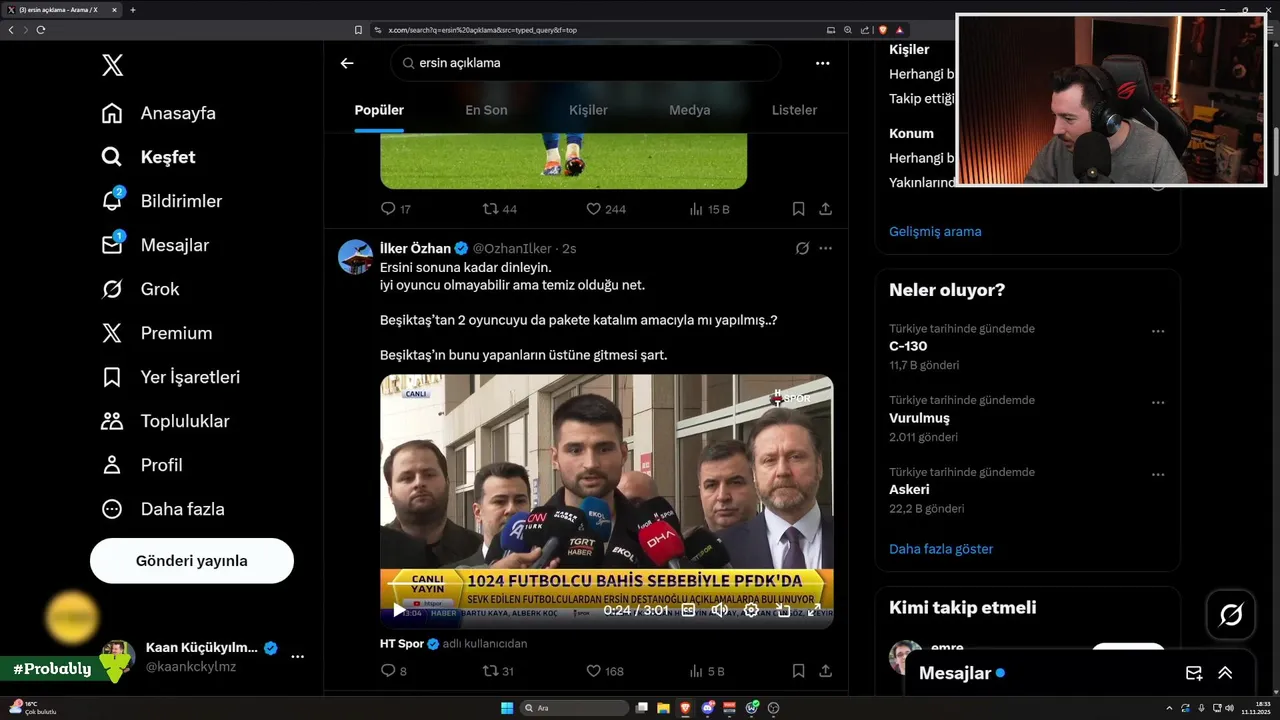Open Topluluklar (Communities)
This screenshot has height=720, width=1280.
(165, 421)
